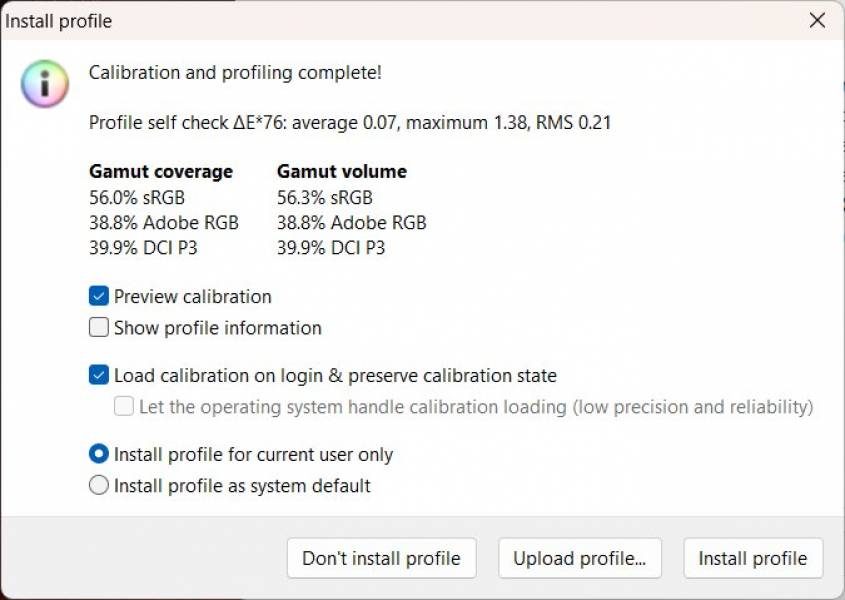The image size is (845, 600).
Task: Close the Install profile dialog
Action: (817, 20)
